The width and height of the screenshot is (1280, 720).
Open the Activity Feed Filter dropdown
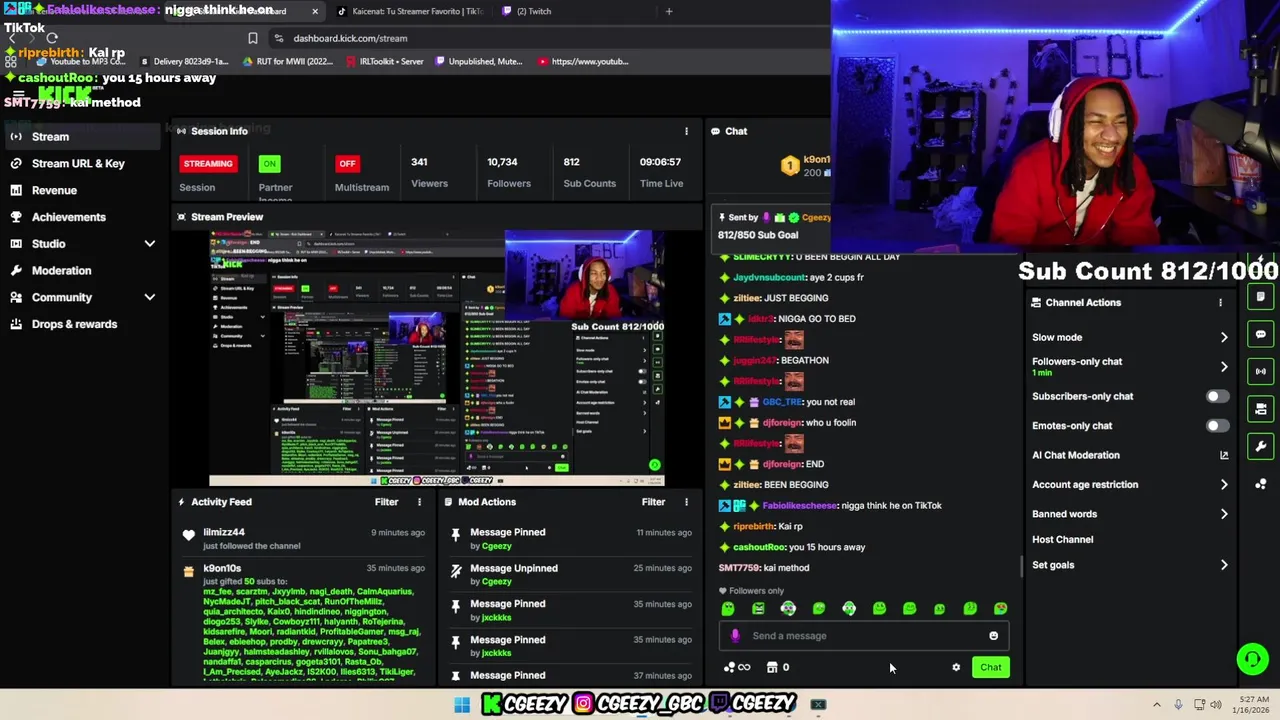(386, 502)
